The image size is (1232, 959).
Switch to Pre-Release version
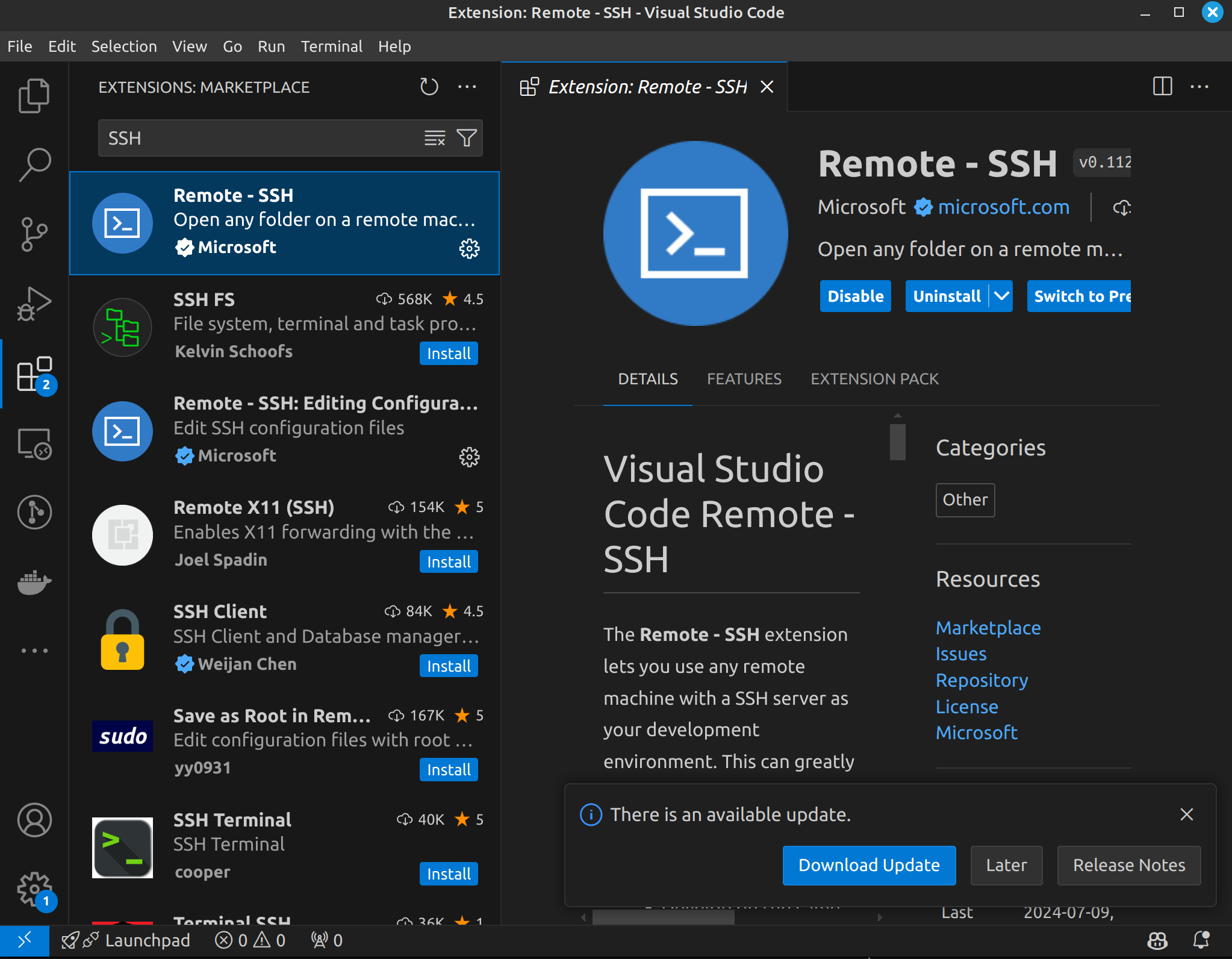1079,296
